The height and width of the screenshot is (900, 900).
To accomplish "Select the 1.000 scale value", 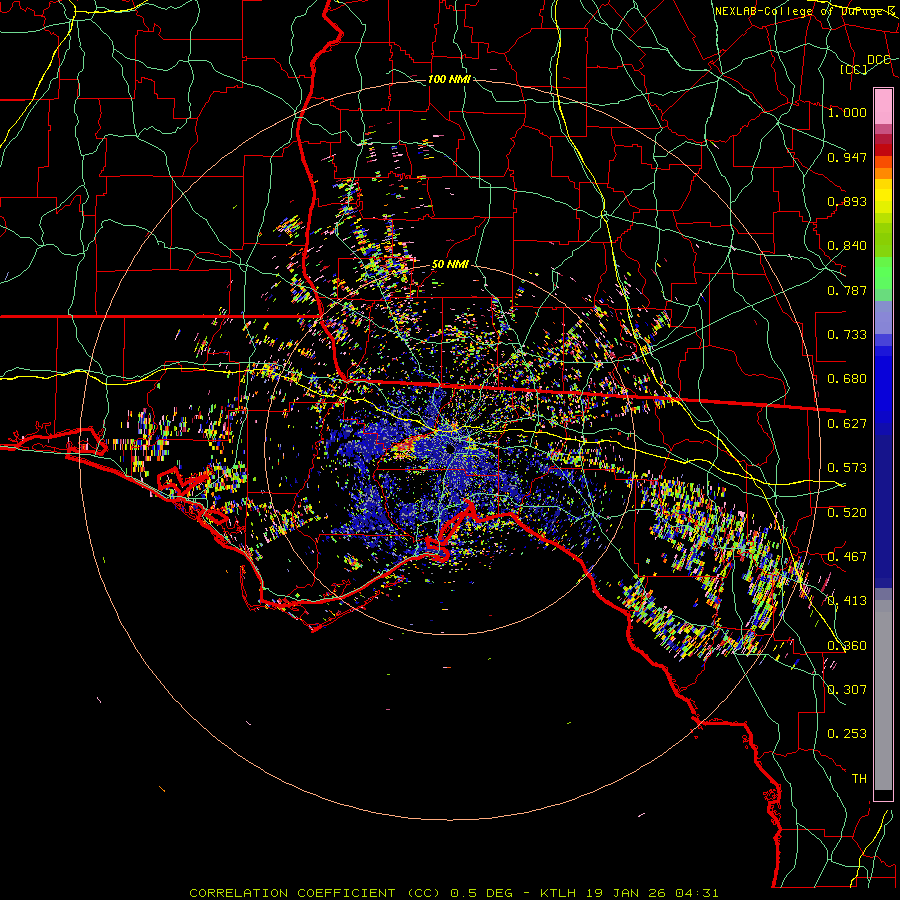I will coord(847,112).
